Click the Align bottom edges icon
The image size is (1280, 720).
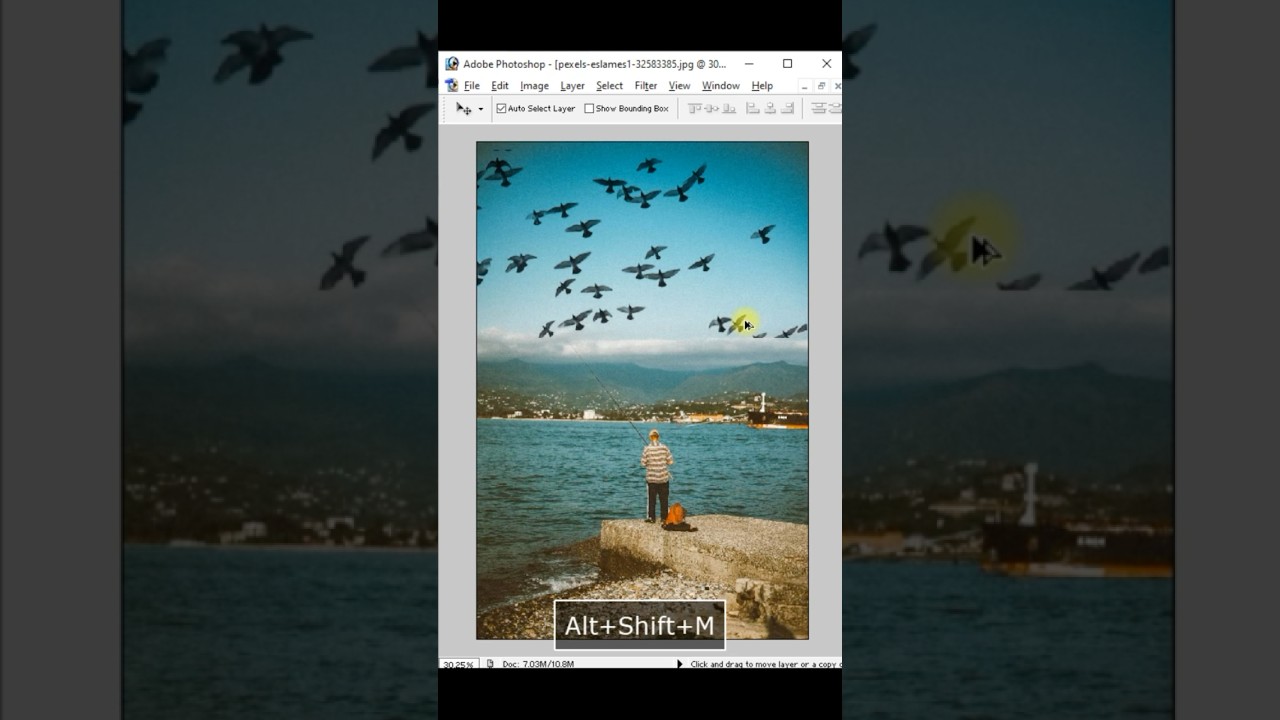(x=729, y=108)
